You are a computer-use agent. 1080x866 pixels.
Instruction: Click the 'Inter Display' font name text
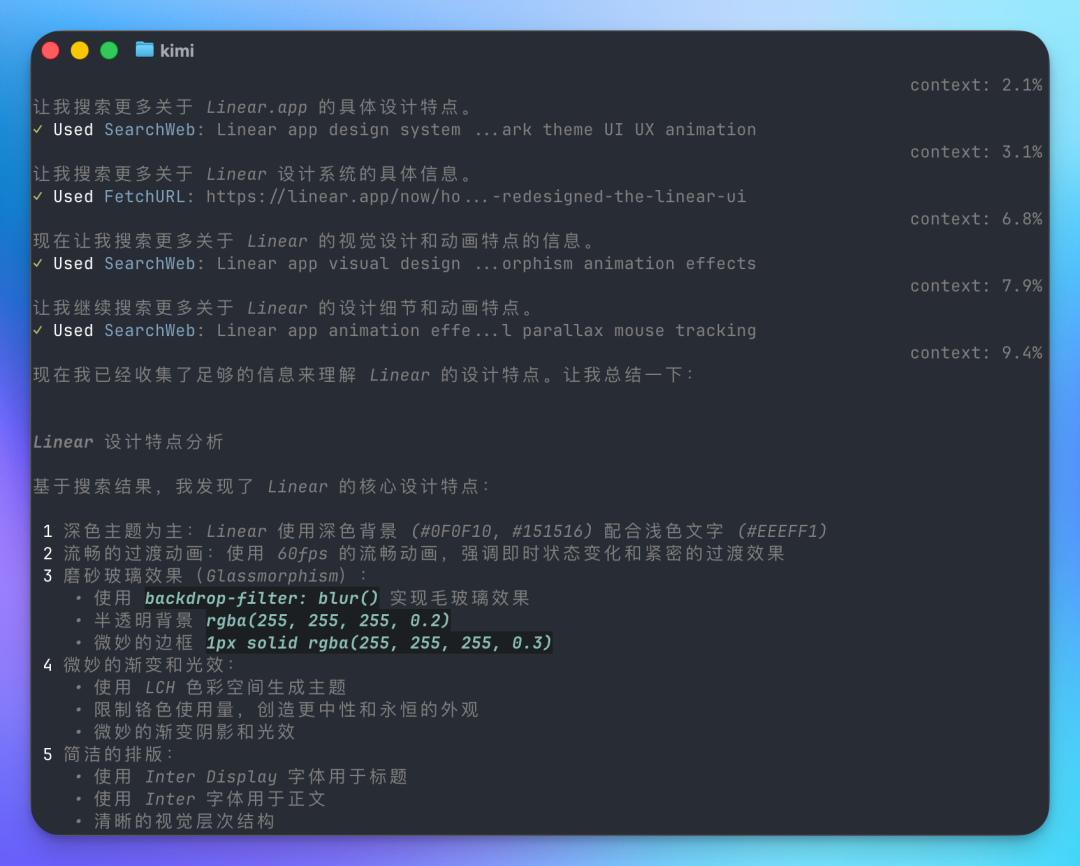pyautogui.click(x=211, y=777)
